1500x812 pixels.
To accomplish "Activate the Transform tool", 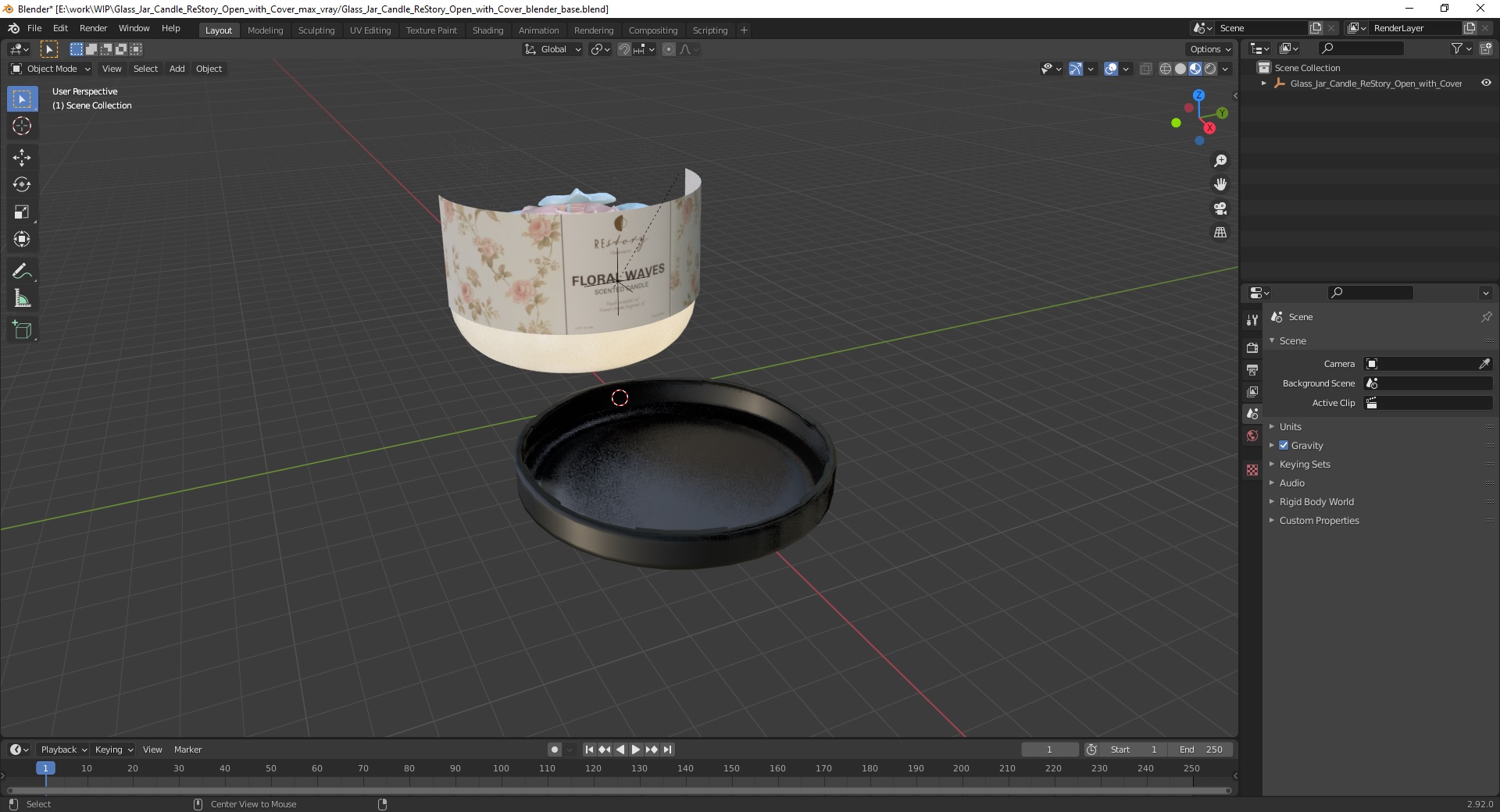I will point(22,240).
